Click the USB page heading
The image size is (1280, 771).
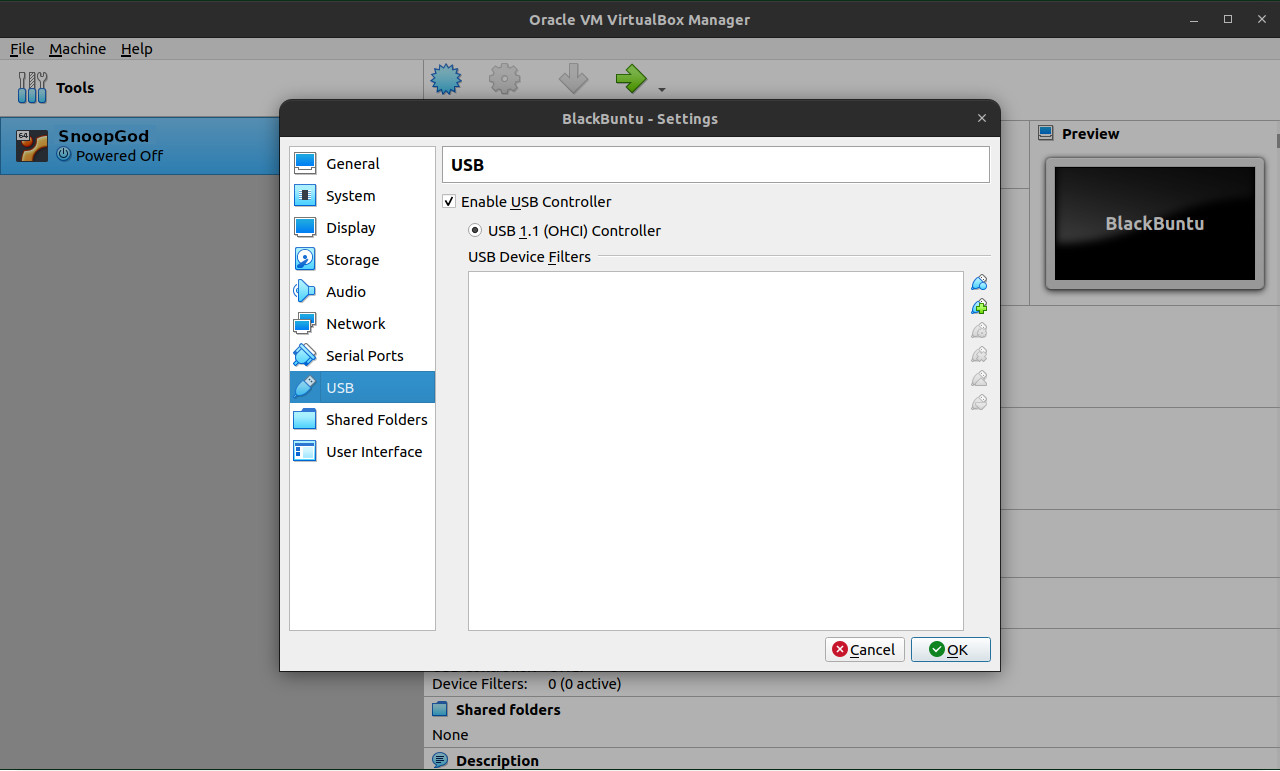(468, 165)
